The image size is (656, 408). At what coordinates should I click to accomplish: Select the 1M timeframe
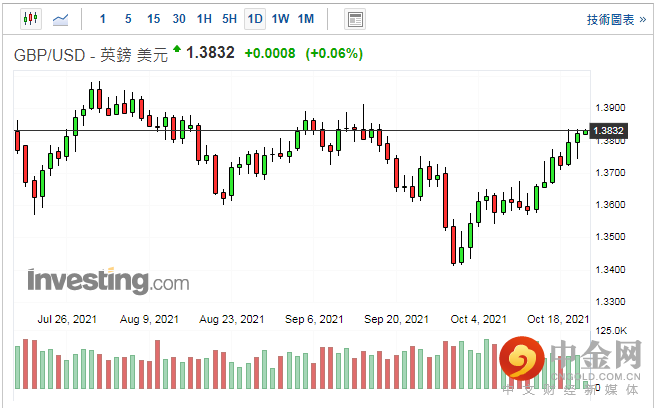tap(306, 19)
